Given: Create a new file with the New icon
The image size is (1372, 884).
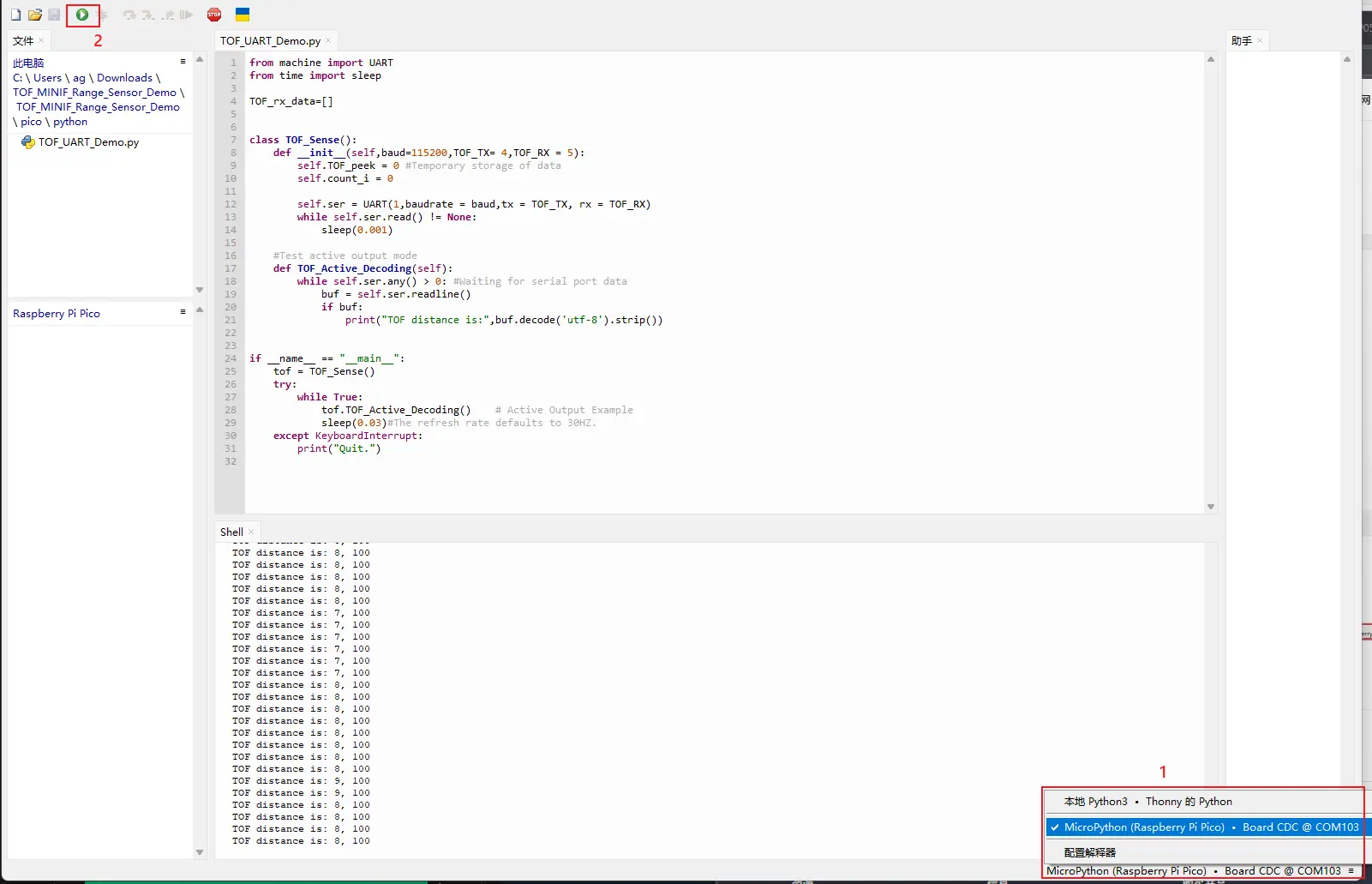Looking at the screenshot, I should 15,15.
